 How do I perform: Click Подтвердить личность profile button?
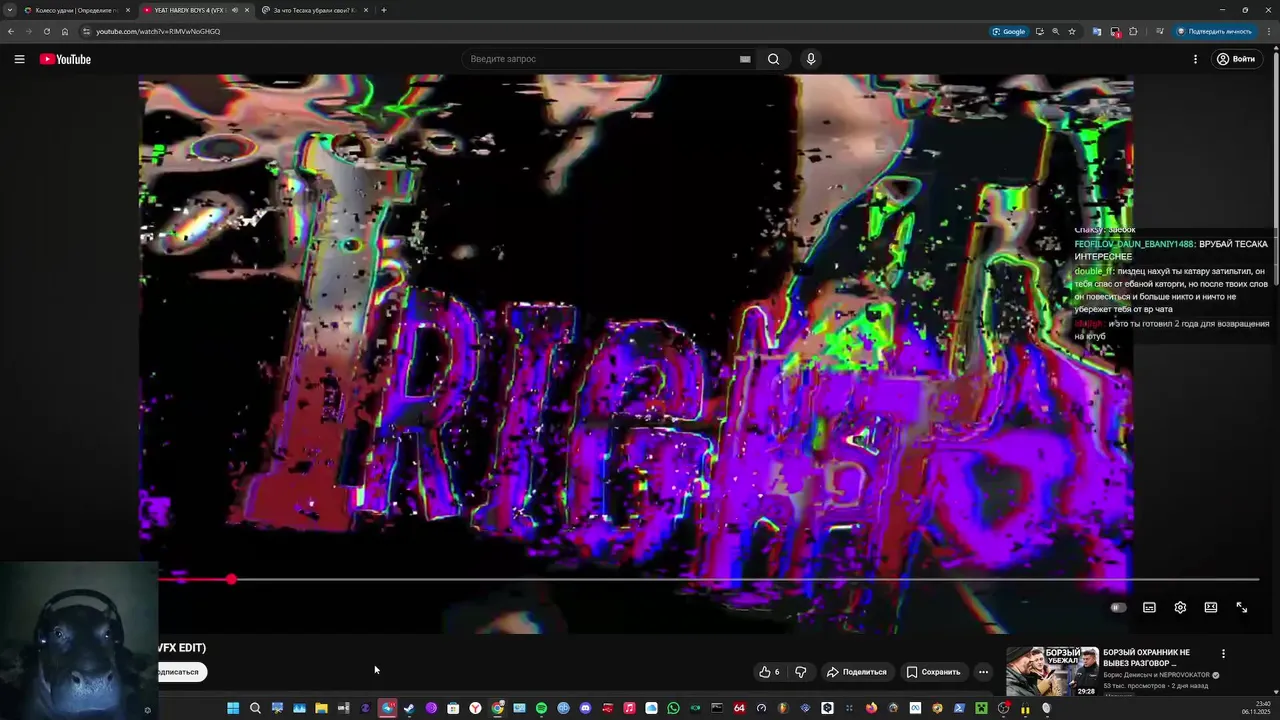(x=1215, y=31)
